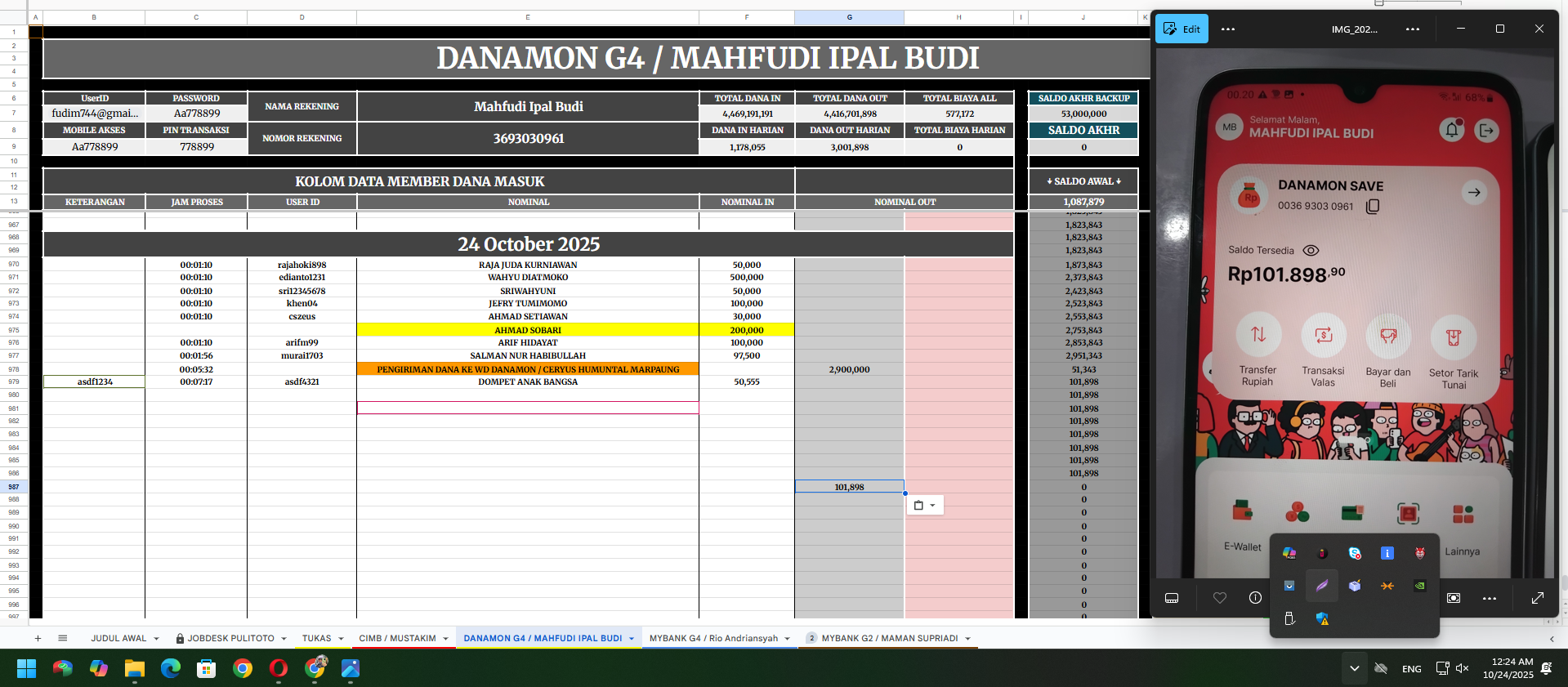The image size is (1568, 687).
Task: Click the network status icon in taskbar
Action: [1442, 668]
